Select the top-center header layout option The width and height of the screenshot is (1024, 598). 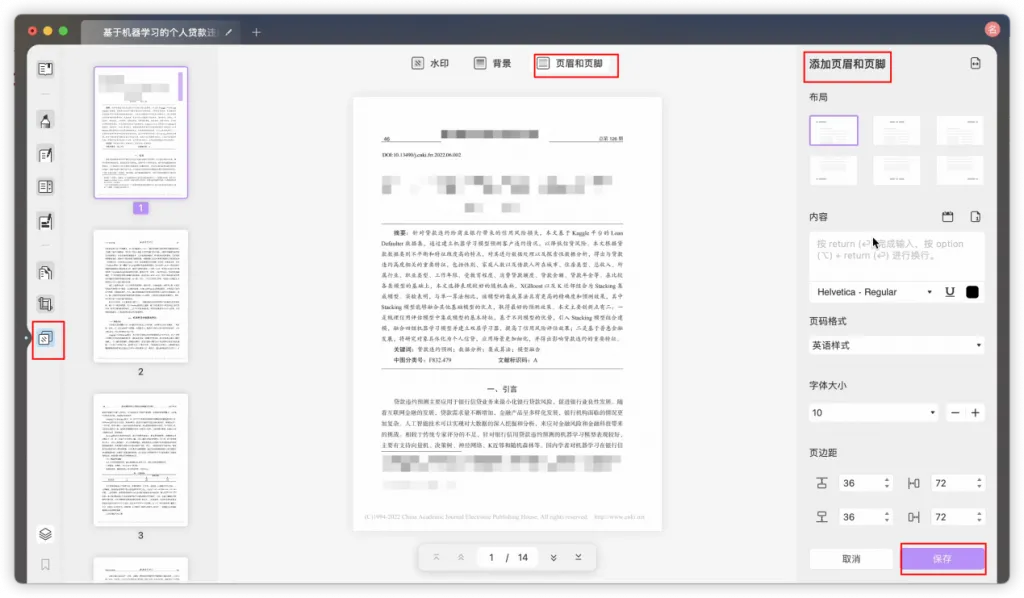[x=896, y=130]
